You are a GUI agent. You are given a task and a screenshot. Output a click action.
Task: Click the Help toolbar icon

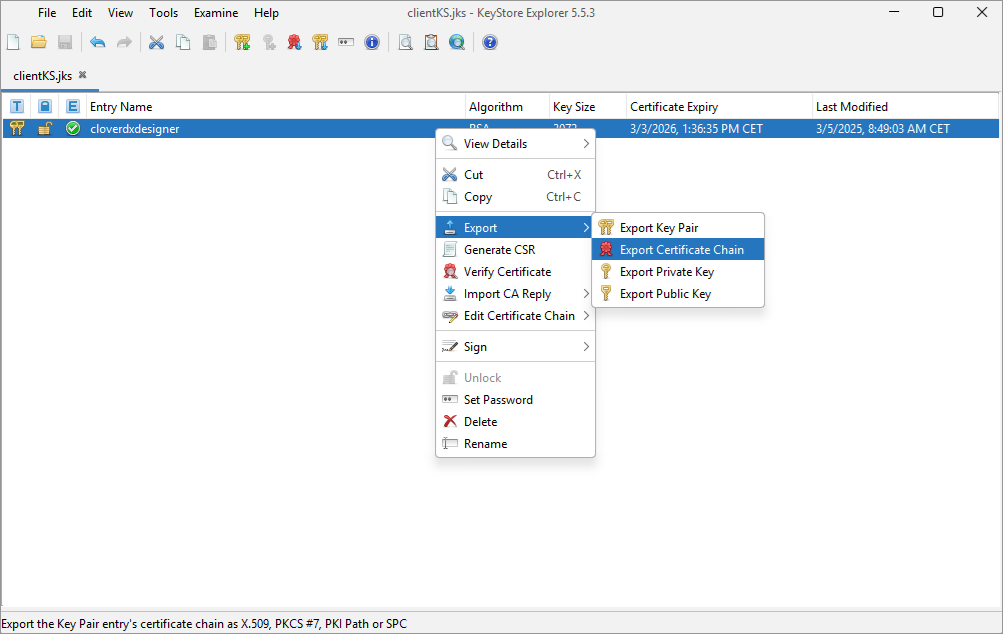click(489, 42)
